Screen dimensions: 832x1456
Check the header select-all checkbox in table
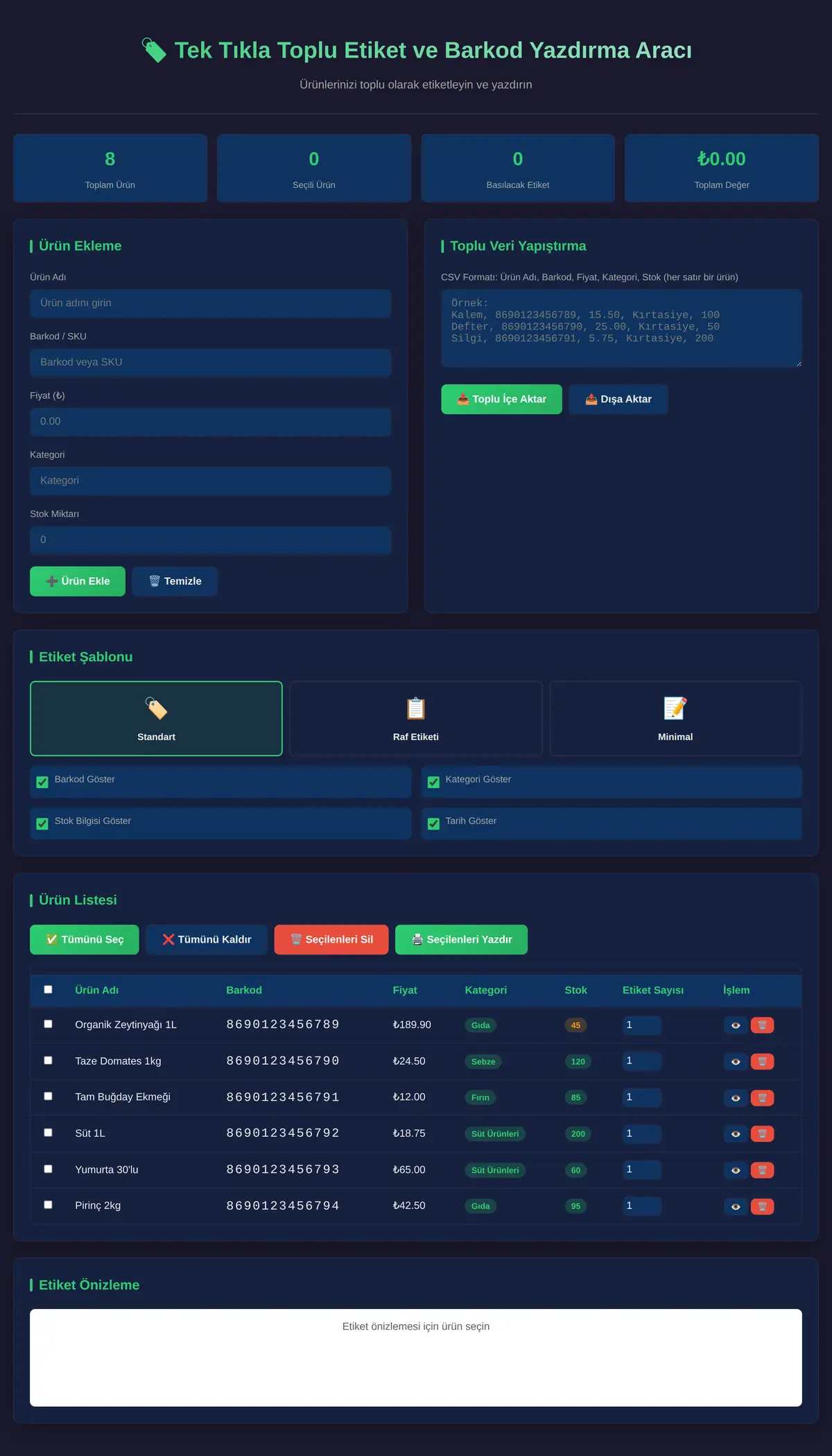tap(48, 989)
